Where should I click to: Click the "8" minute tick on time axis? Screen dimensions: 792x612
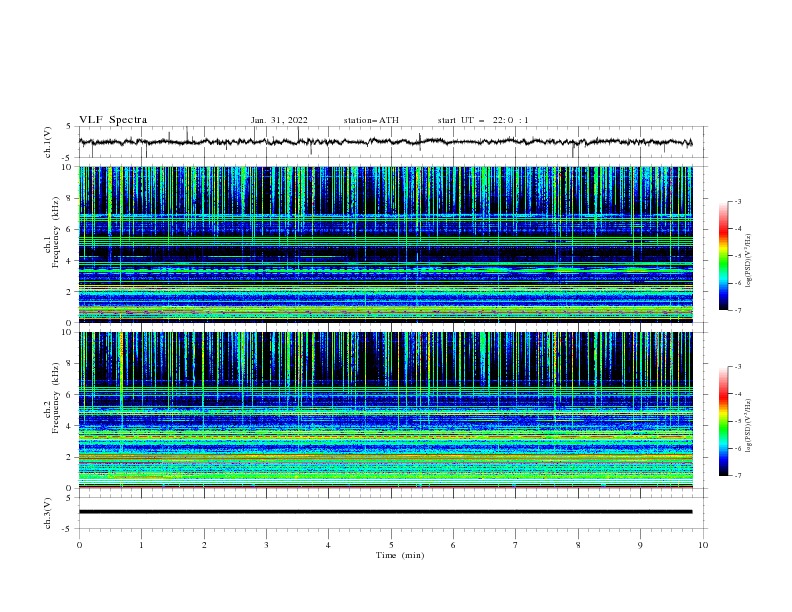pyautogui.click(x=578, y=545)
